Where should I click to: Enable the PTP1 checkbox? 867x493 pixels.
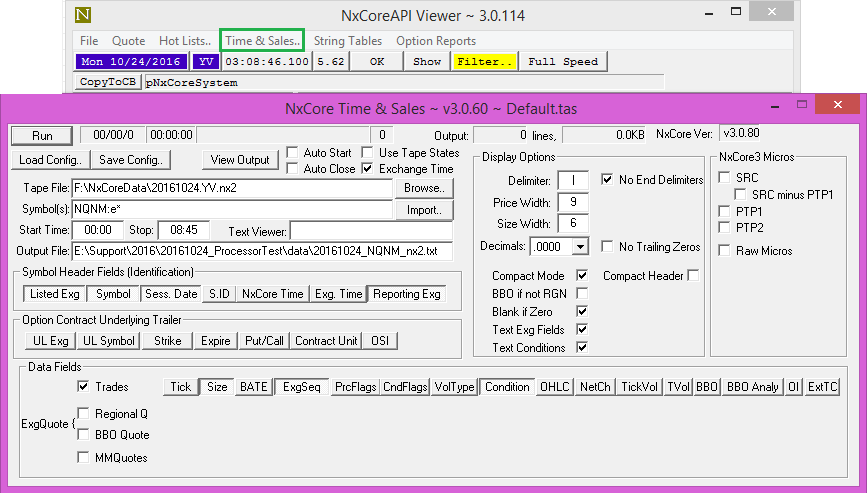tap(724, 211)
